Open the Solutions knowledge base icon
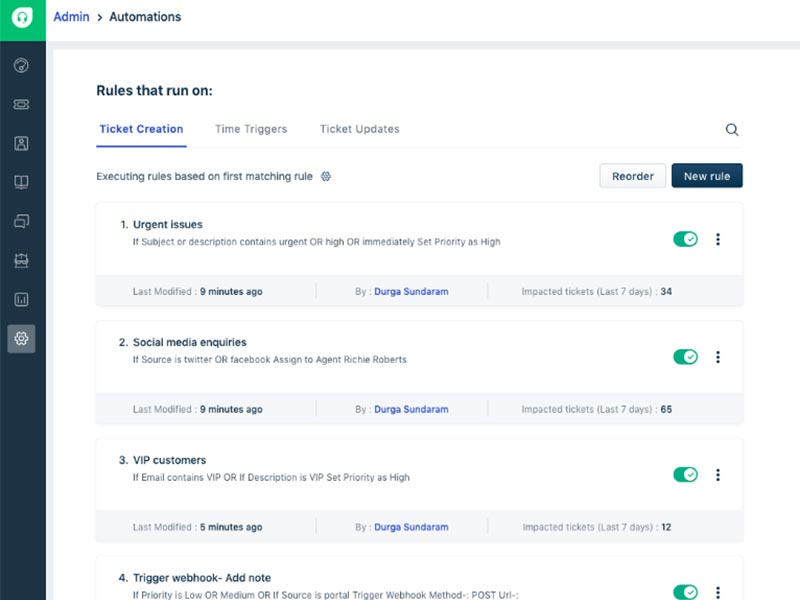Screen dimensions: 800x600 (x=21, y=181)
